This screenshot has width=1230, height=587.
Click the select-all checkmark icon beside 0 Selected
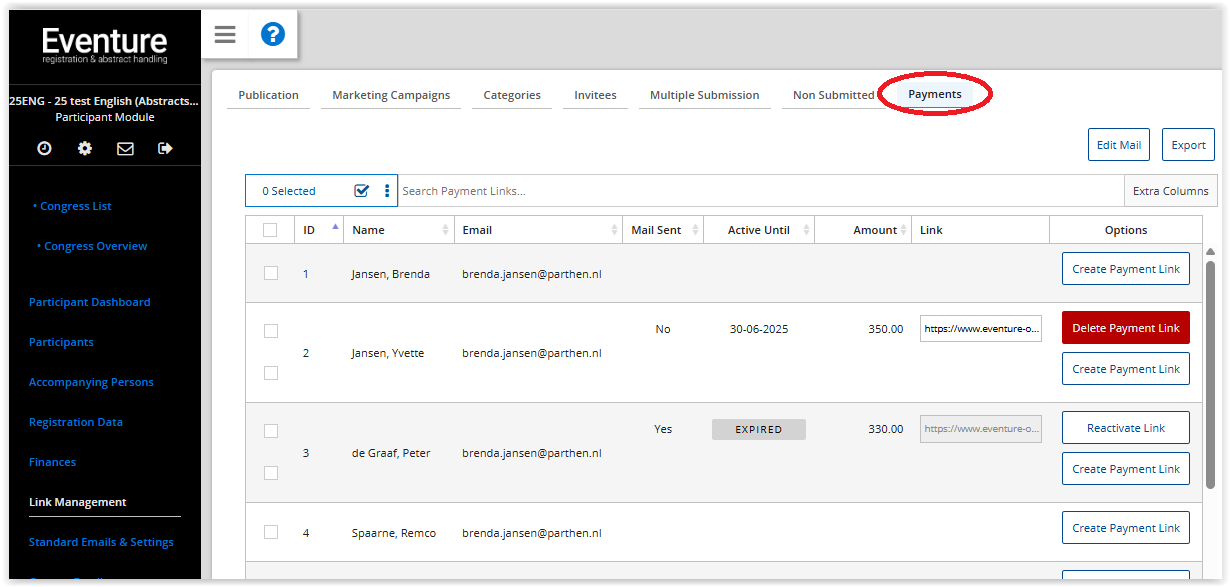coord(362,191)
